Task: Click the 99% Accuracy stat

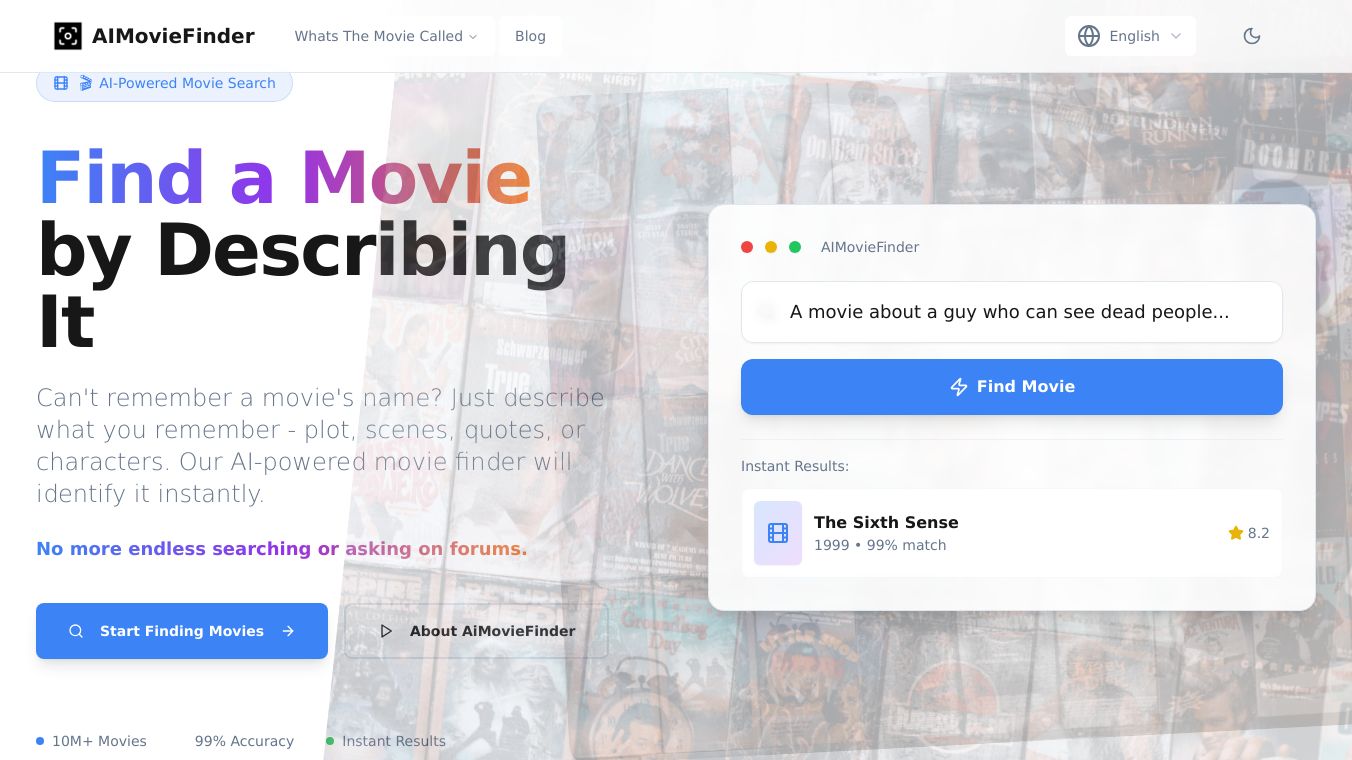Action: click(x=244, y=741)
